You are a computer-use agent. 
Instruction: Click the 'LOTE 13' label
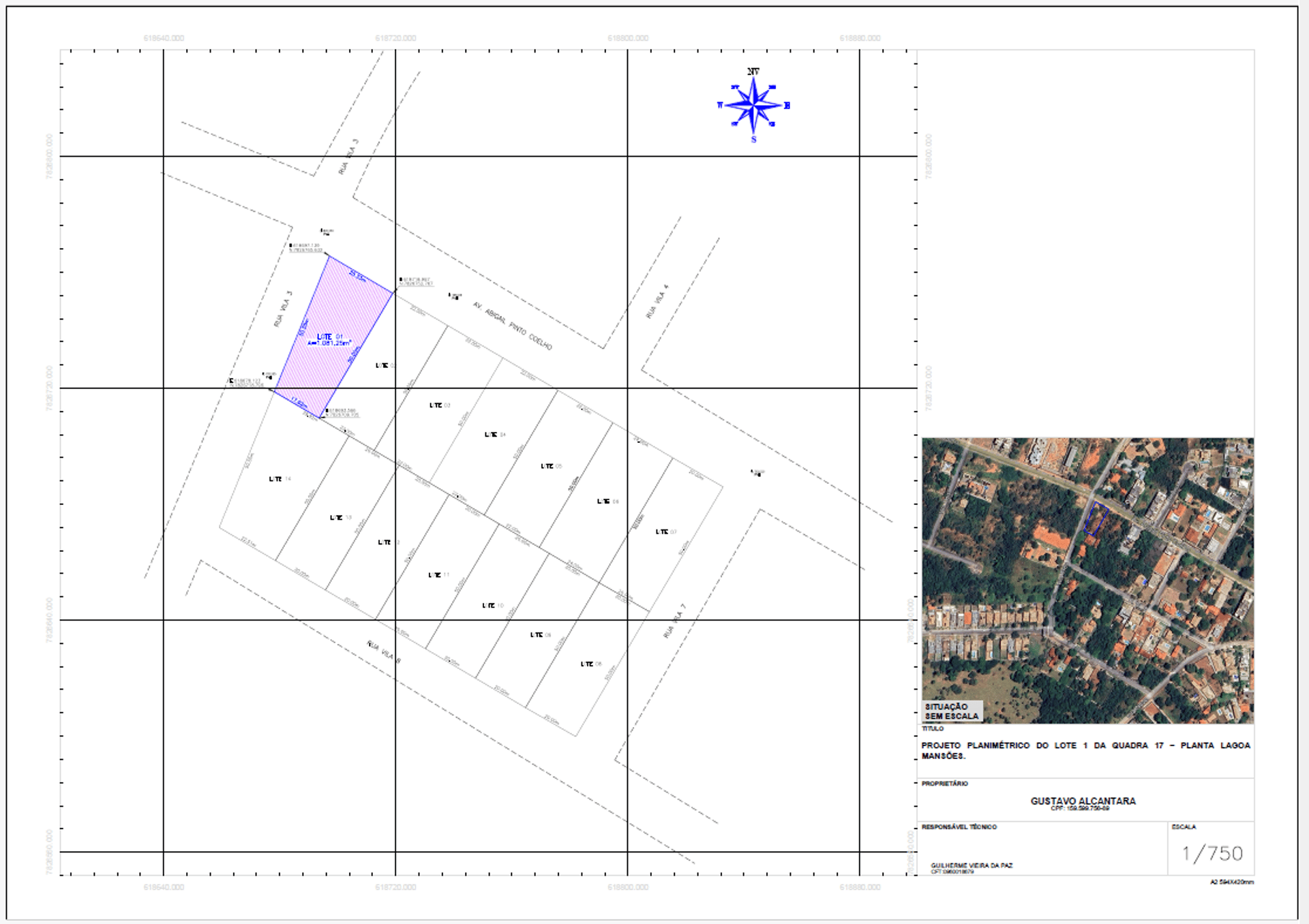pyautogui.click(x=340, y=518)
